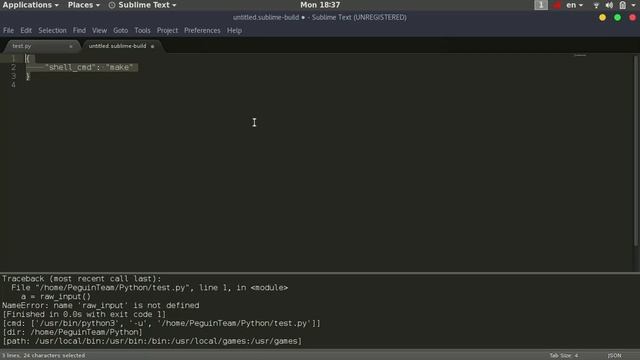The image size is (640, 360).
Task: Open the en keyboard language dropdown
Action: (x=574, y=5)
